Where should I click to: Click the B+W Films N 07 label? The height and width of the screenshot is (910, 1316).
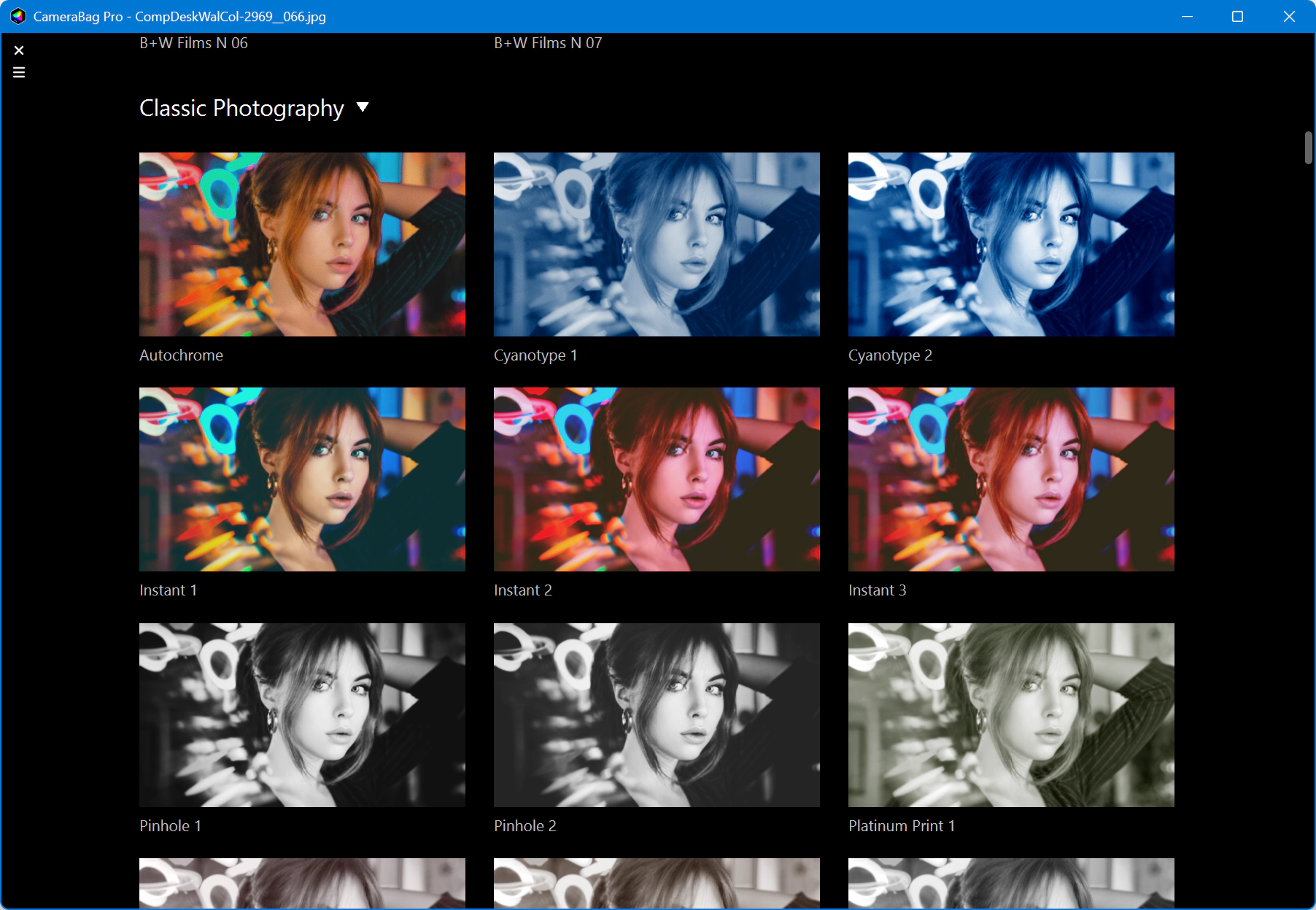[548, 43]
